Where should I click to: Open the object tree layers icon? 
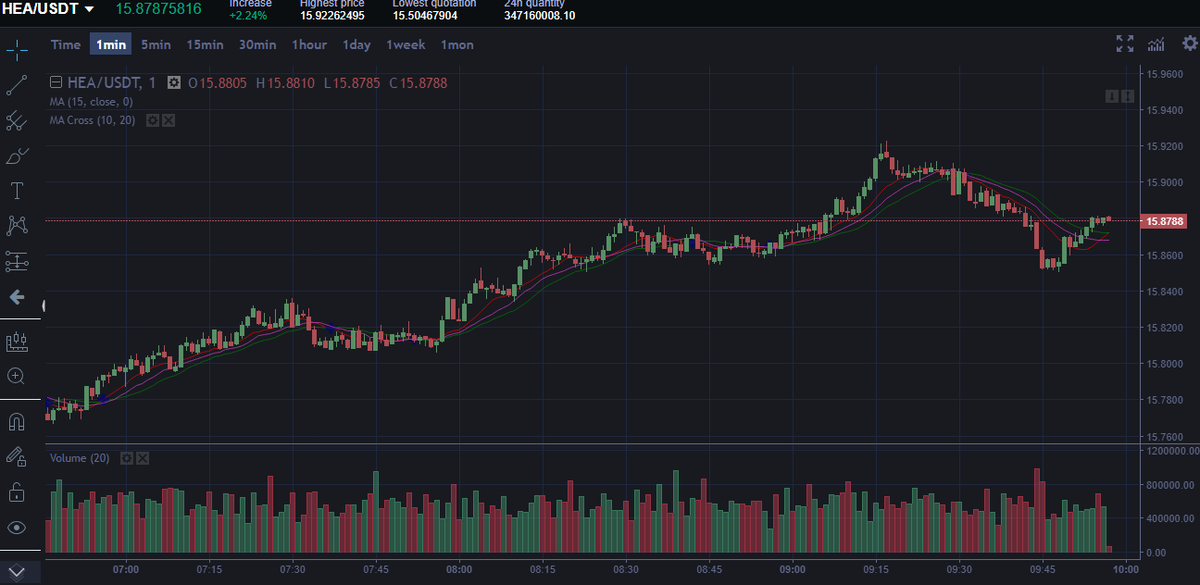[16, 572]
